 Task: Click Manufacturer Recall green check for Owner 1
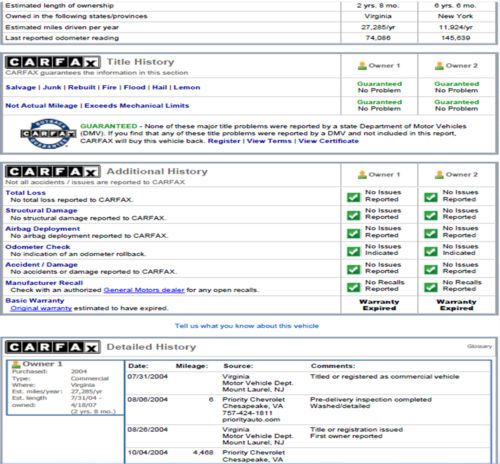coord(354,287)
